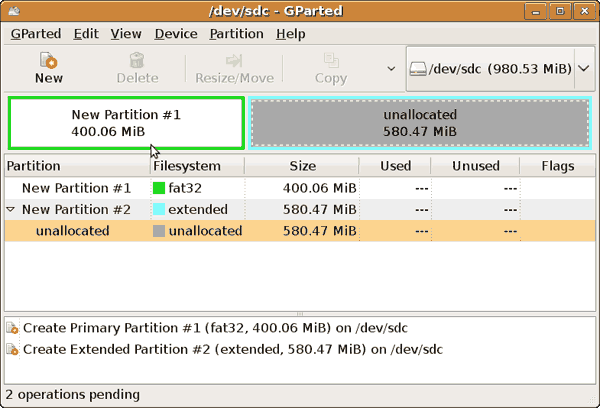Click the 400.06 MiB size cell

[x=320, y=188]
